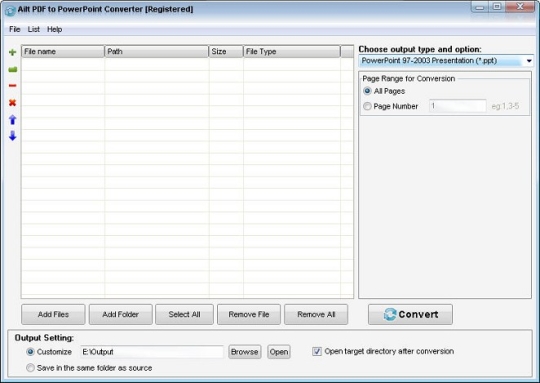Click the app icon in title bar
Image resolution: width=540 pixels, height=383 pixels.
click(x=10, y=10)
